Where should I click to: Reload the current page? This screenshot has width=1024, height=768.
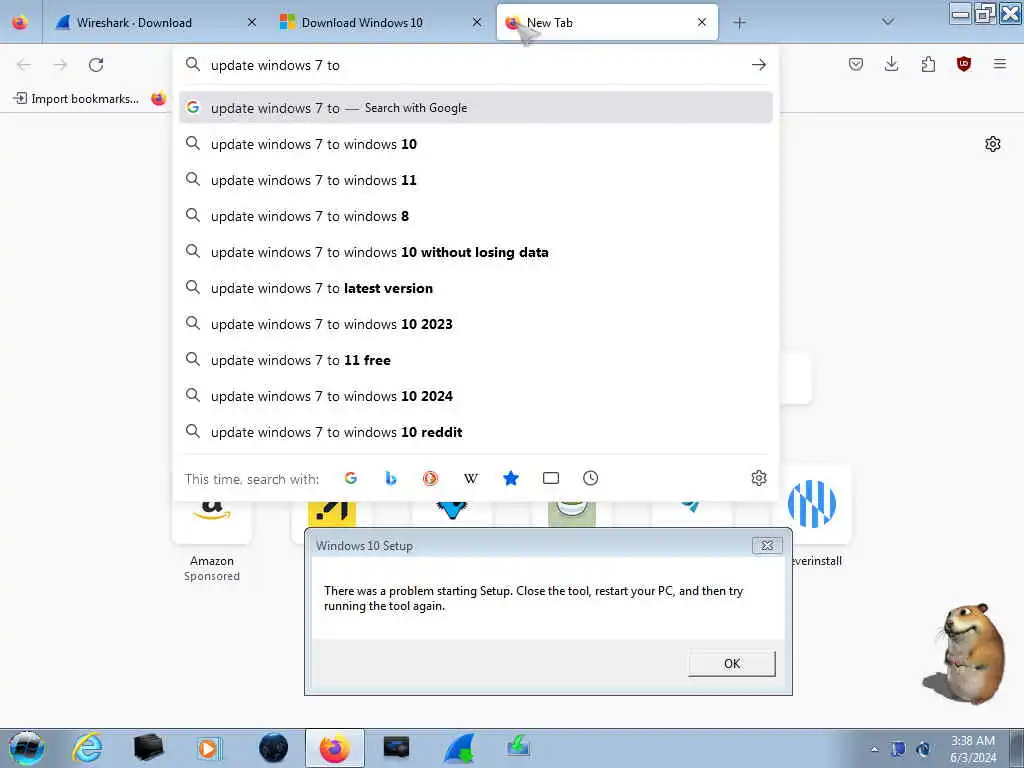(96, 65)
